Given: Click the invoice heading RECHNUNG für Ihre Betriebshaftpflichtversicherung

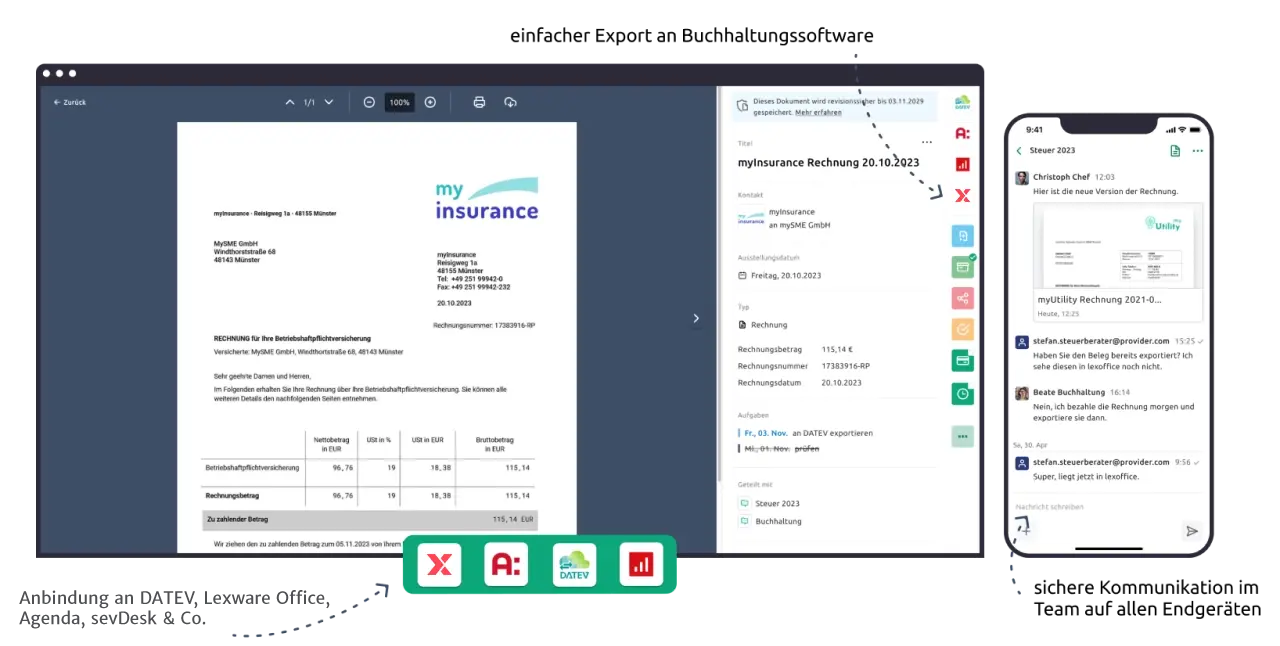Looking at the screenshot, I should (x=292, y=339).
